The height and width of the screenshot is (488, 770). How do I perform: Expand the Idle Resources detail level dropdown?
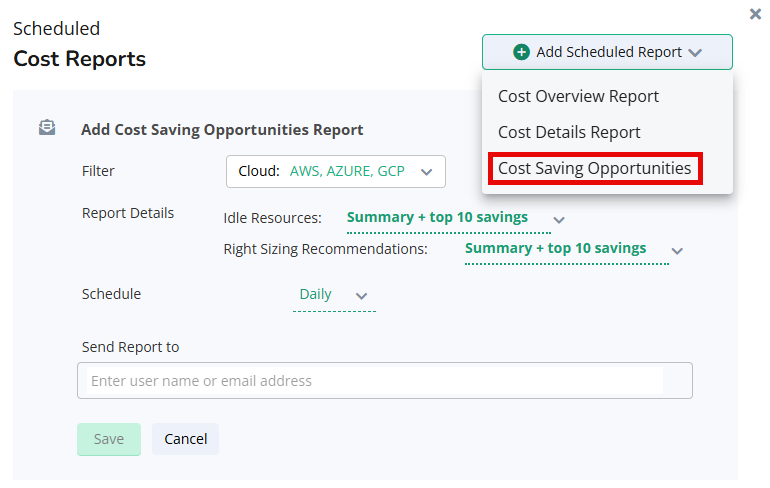pyautogui.click(x=456, y=219)
